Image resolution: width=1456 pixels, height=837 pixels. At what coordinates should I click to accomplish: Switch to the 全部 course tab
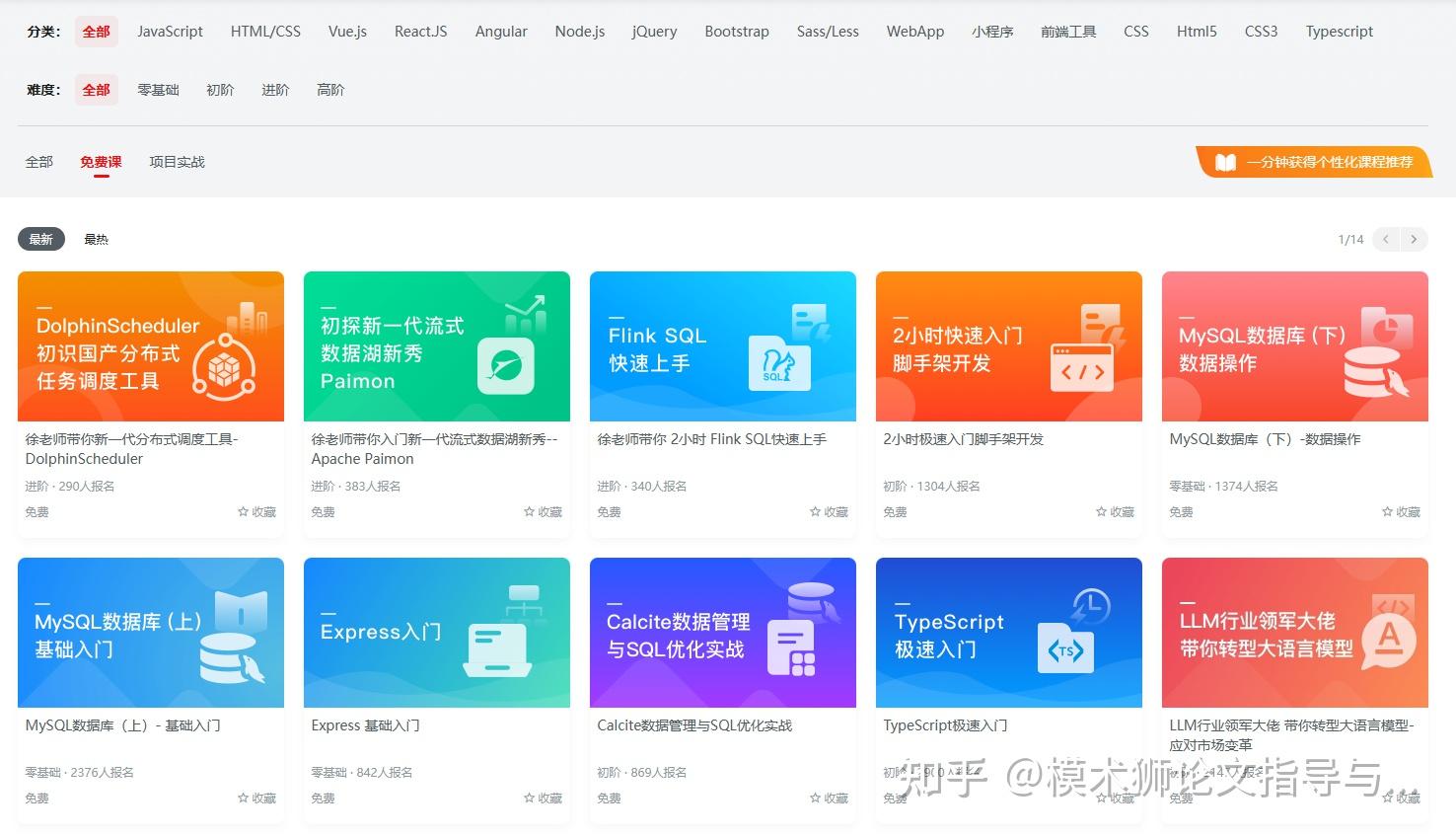39,162
